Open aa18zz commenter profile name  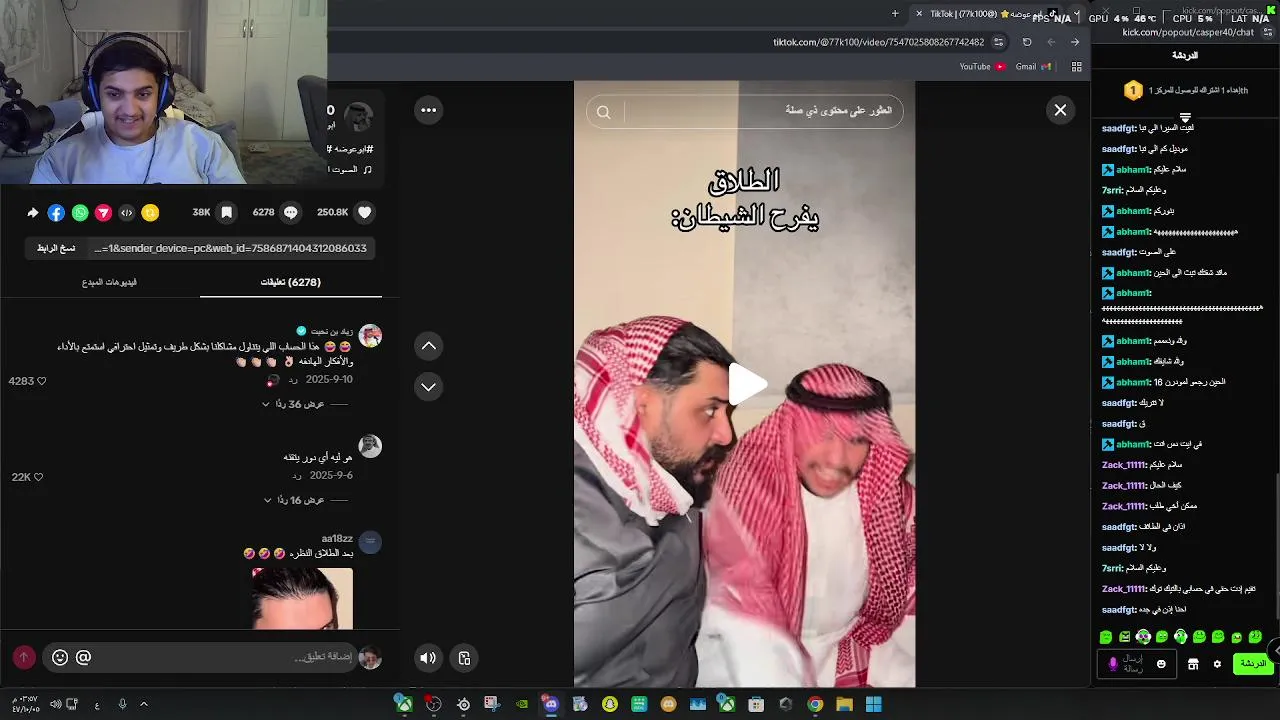[337, 539]
